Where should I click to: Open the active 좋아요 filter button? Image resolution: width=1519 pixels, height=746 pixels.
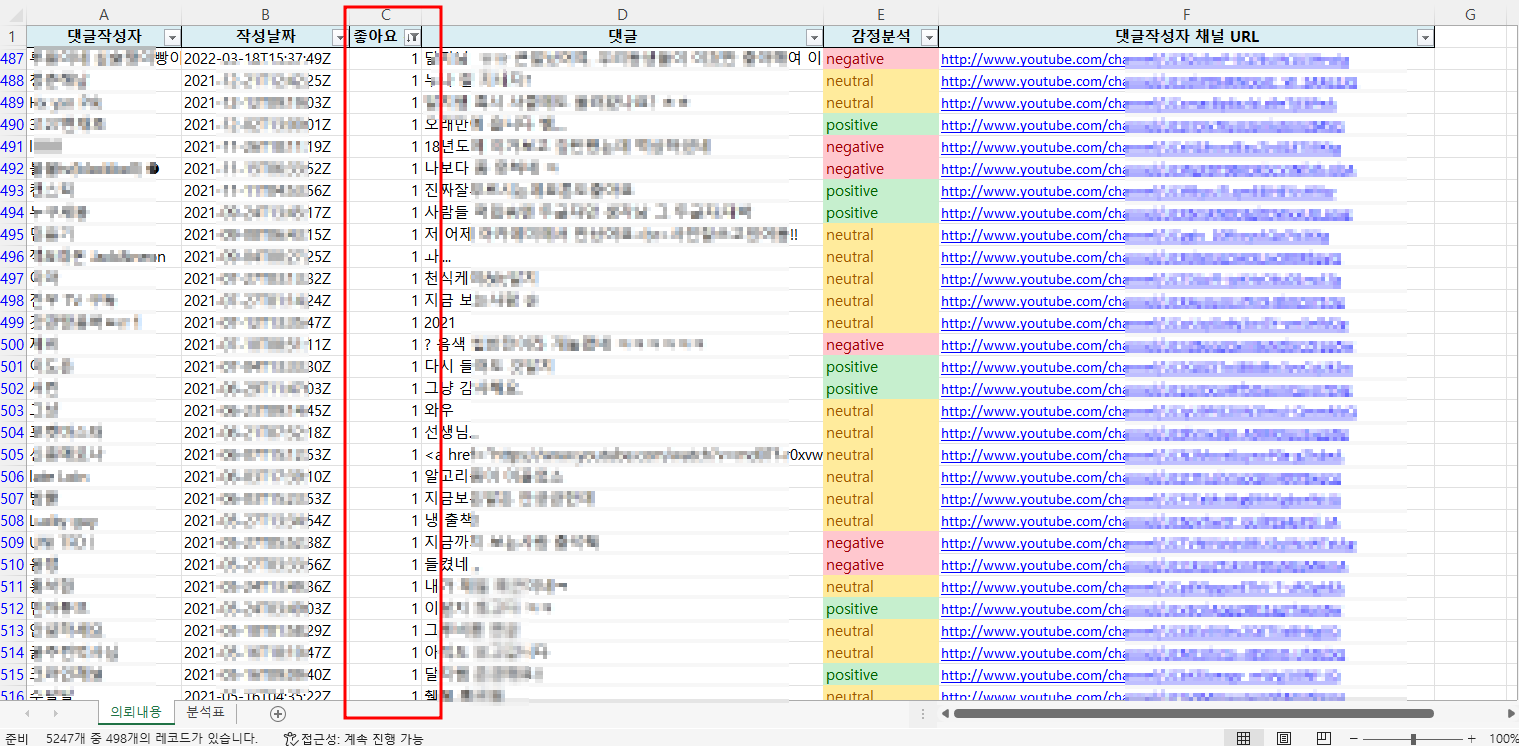click(x=411, y=37)
